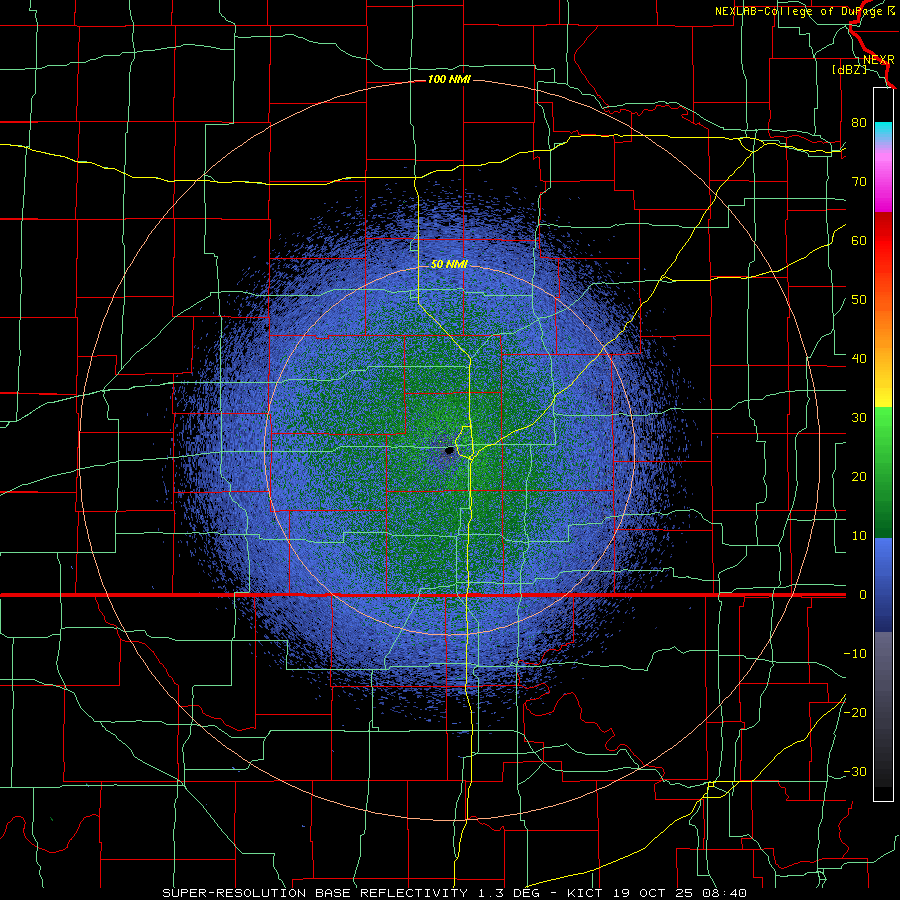Click the "-10" value on the dBZ scale

click(855, 653)
